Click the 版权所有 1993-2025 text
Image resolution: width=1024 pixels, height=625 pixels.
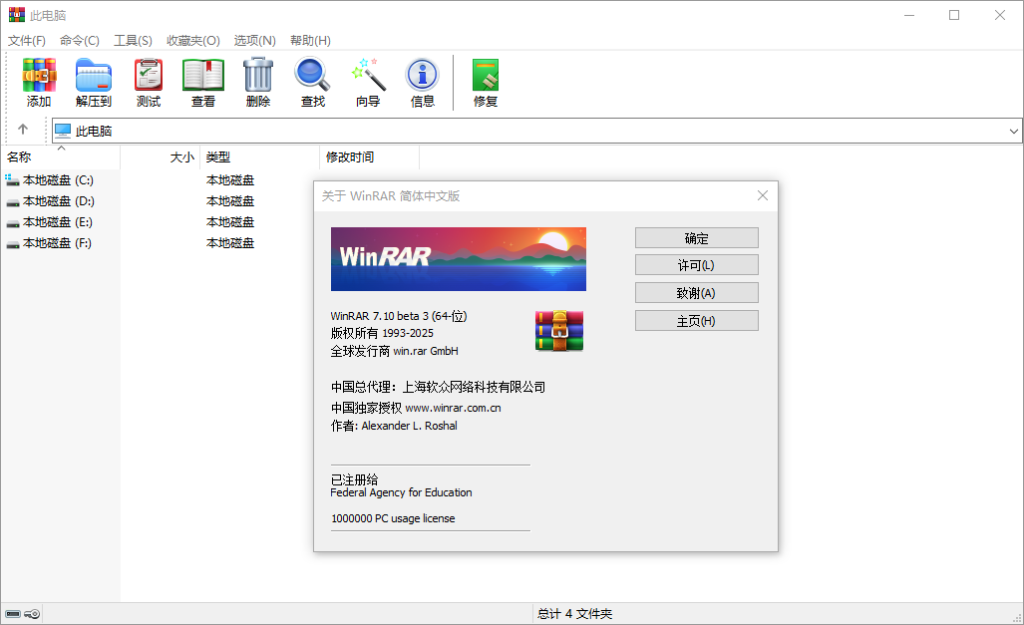tap(382, 333)
